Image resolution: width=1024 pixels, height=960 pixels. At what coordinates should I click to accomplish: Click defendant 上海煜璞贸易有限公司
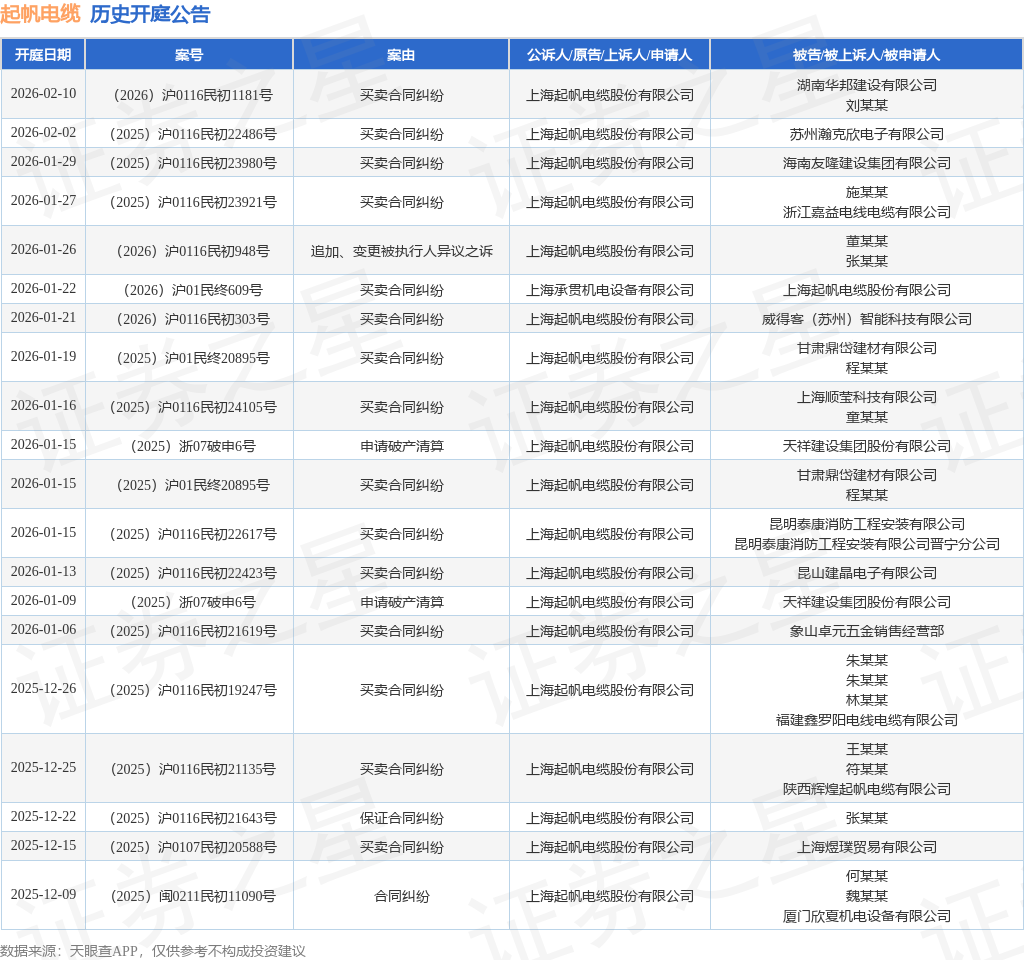click(867, 847)
